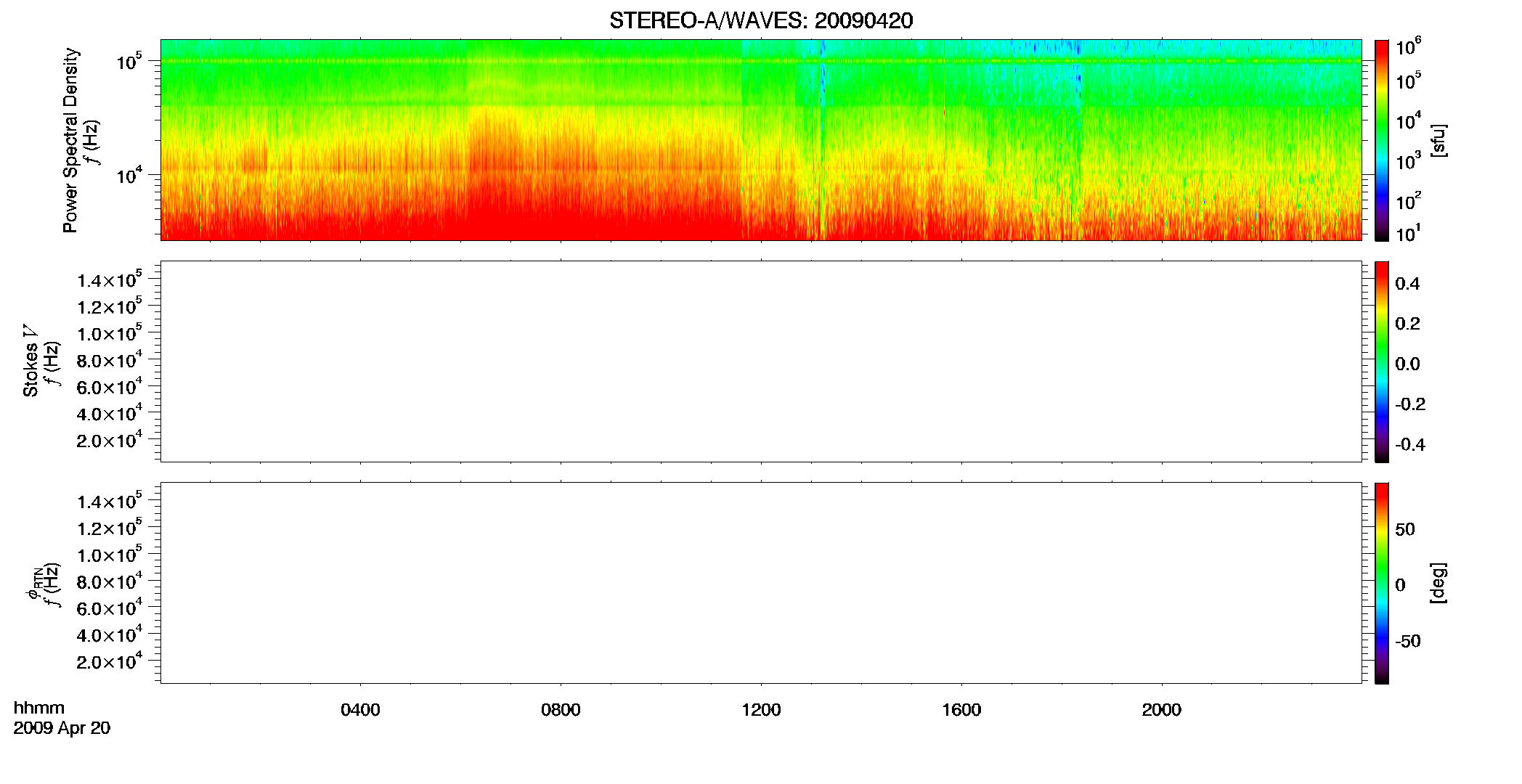Click the 2.0×10^4 tick in phi RTN panel

point(110,661)
